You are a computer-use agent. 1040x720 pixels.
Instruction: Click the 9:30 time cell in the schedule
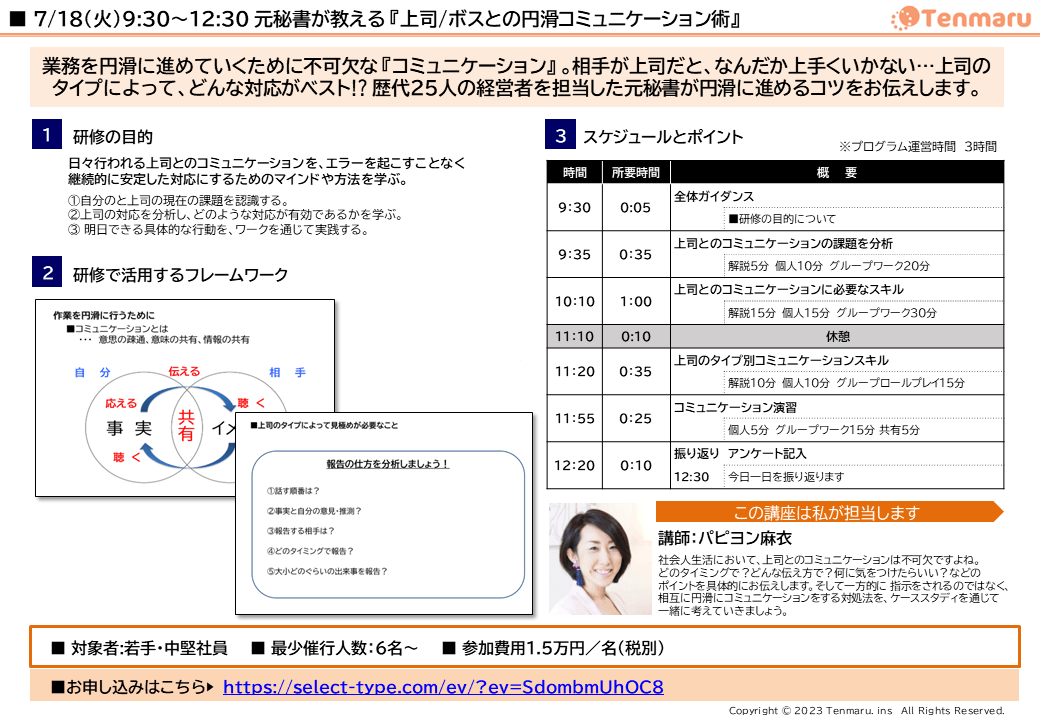coord(574,208)
